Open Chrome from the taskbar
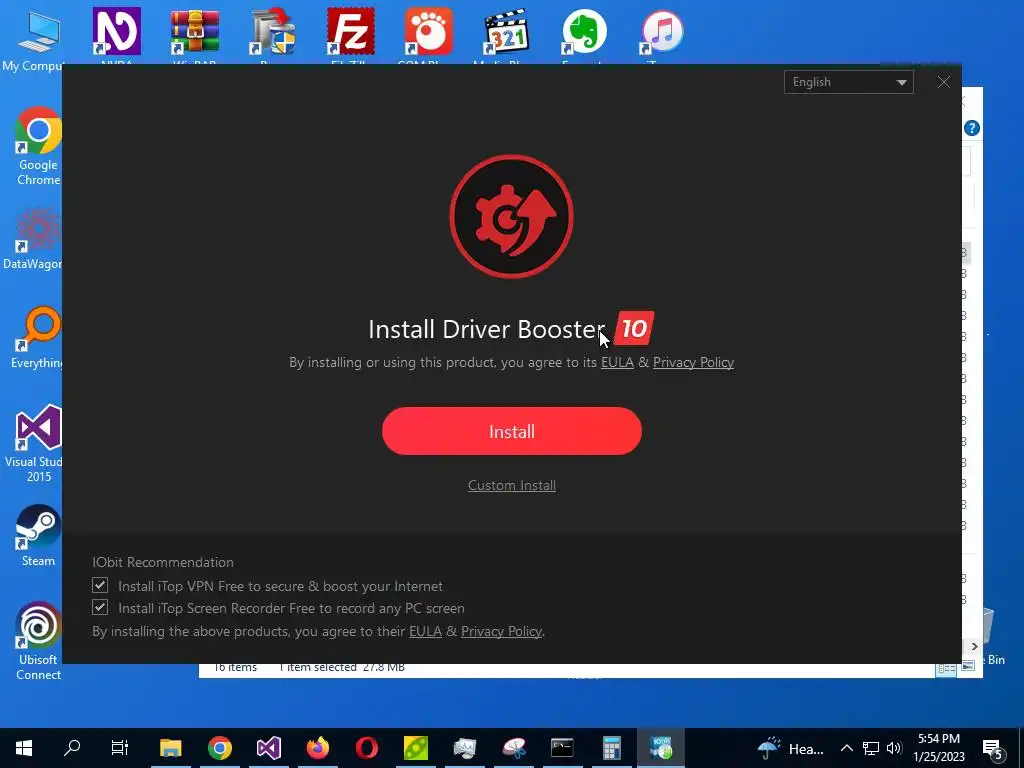This screenshot has height=768, width=1024. pyautogui.click(x=219, y=748)
